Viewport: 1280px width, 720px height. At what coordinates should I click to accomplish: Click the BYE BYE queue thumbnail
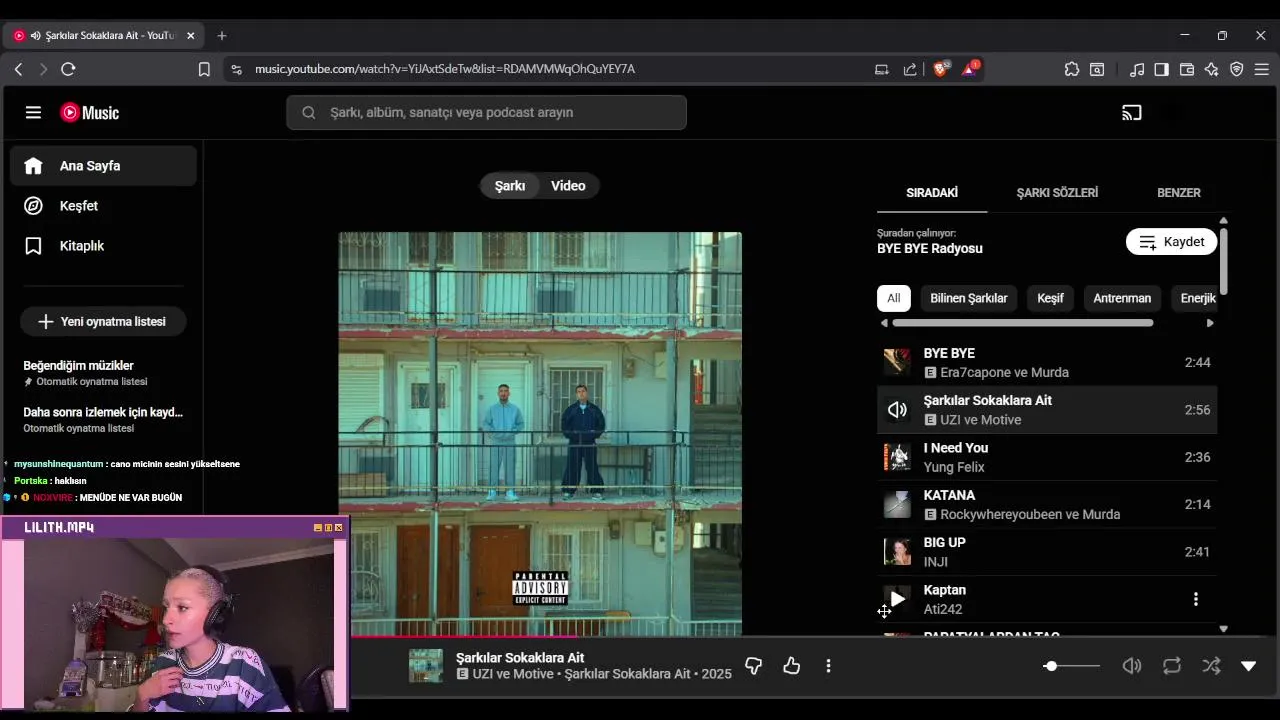(897, 363)
